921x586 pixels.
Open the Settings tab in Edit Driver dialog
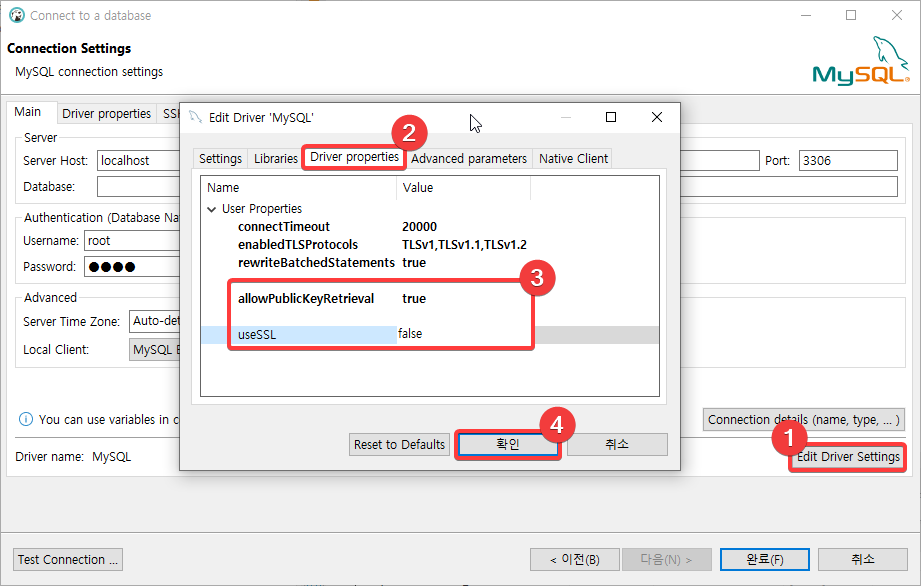(220, 159)
